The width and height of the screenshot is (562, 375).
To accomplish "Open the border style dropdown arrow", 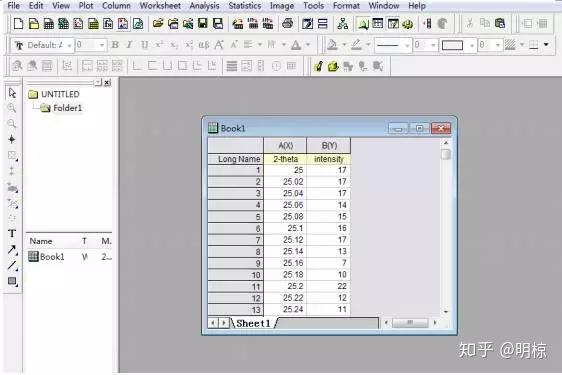I will click(546, 45).
